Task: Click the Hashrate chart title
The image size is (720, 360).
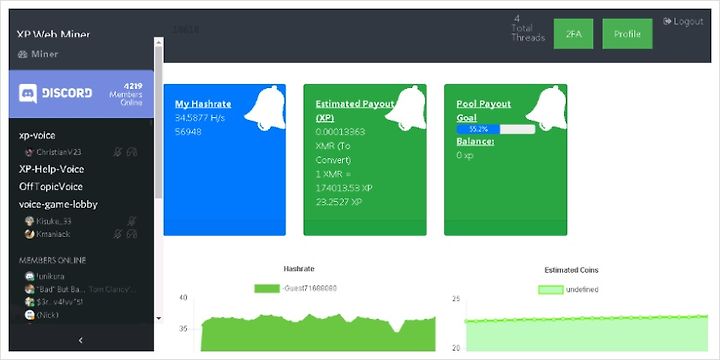Action: (x=299, y=269)
